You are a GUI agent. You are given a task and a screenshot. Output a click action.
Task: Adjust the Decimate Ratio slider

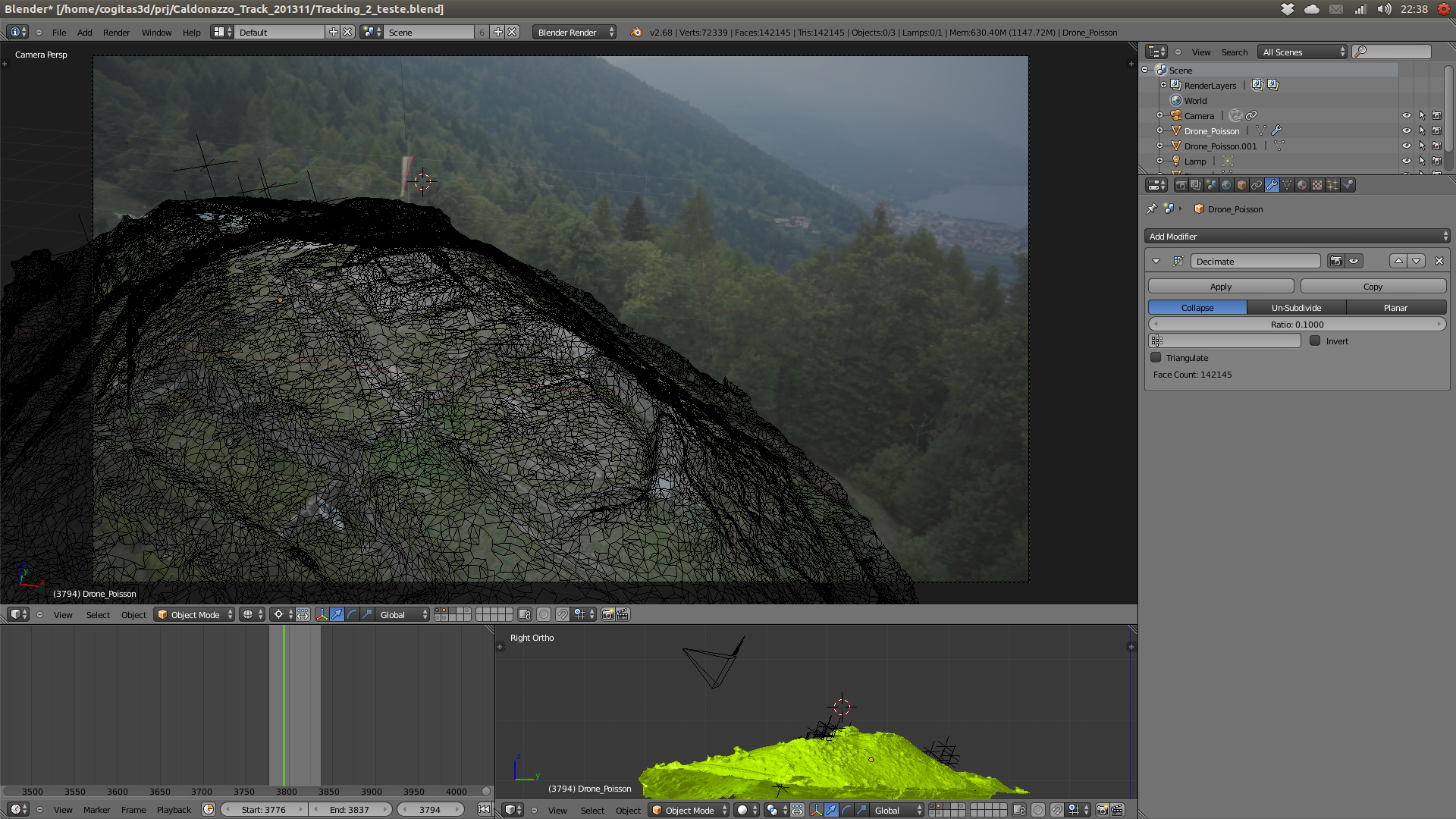(x=1297, y=324)
